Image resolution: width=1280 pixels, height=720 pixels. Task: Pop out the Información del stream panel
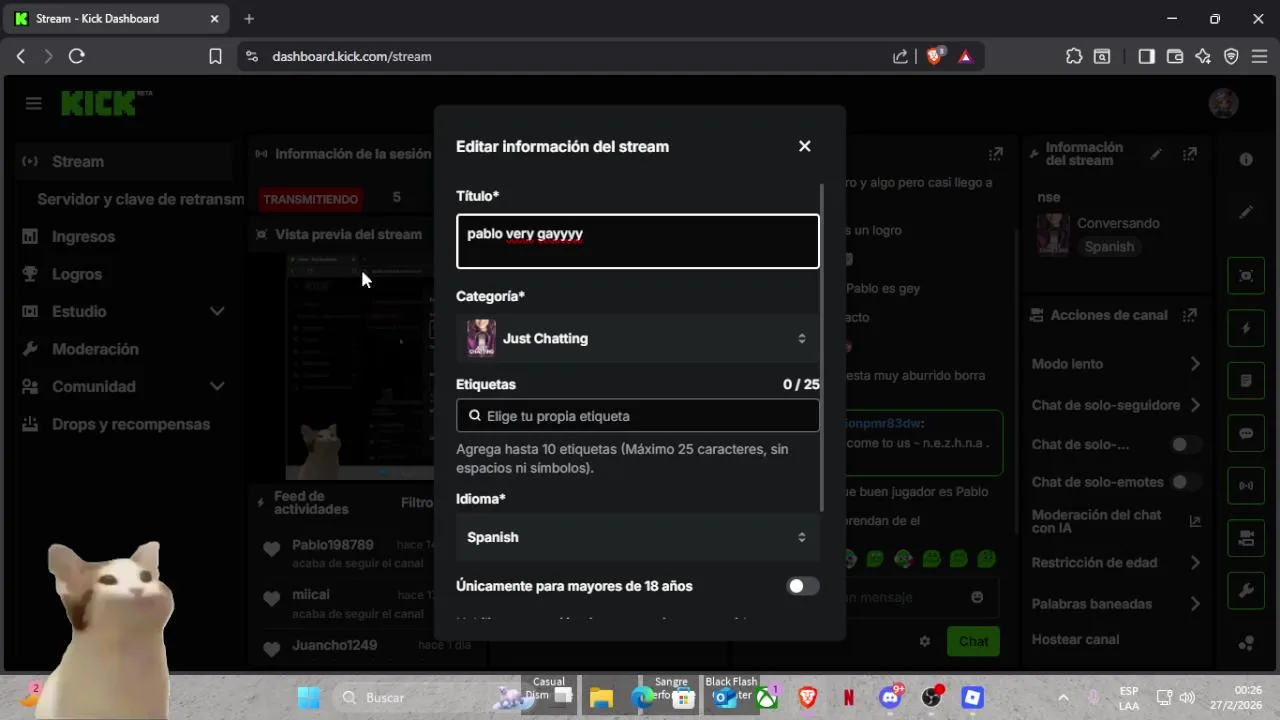point(1189,154)
